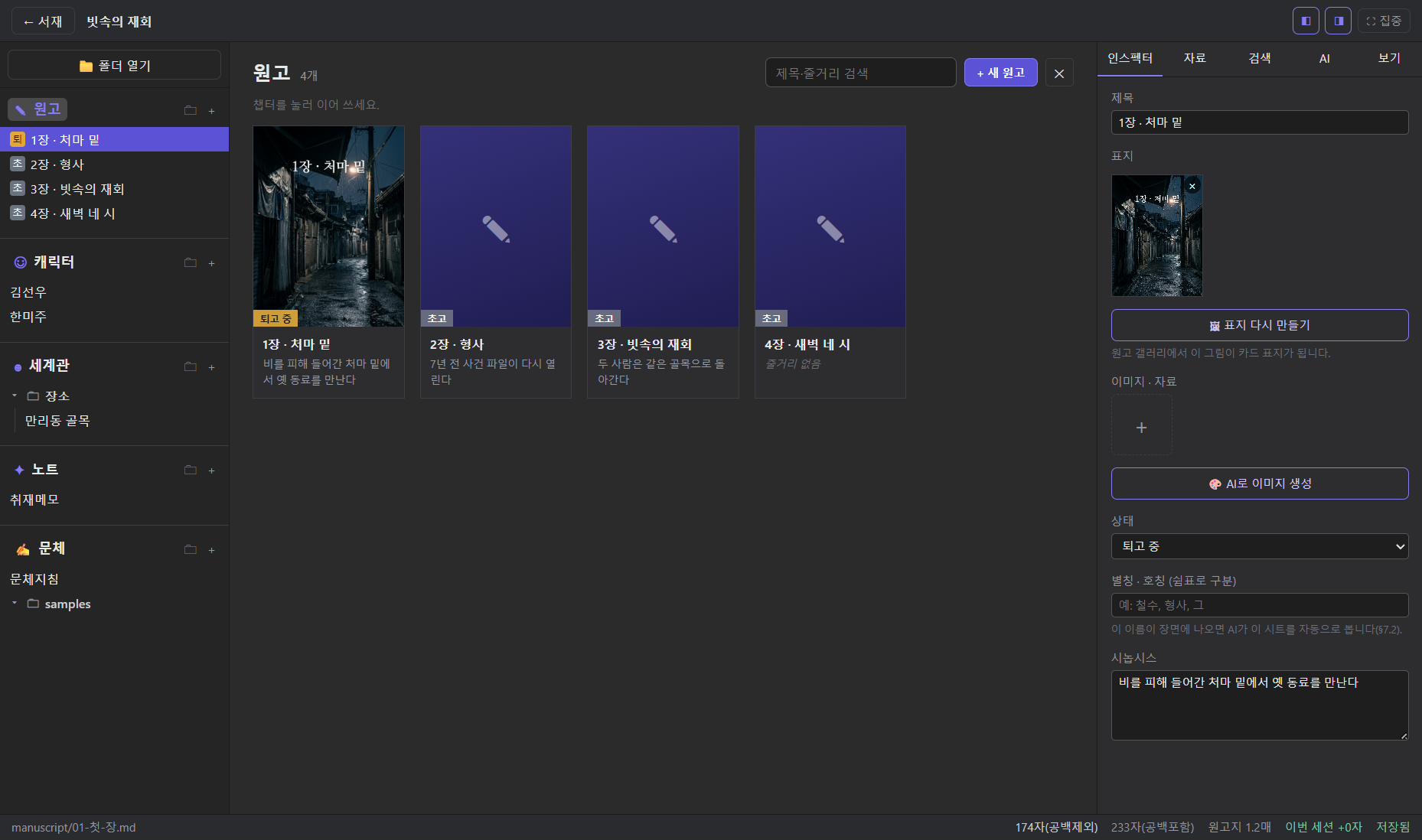1422x840 pixels.
Task: Click the 문체 writing-hand section icon
Action: coord(23,549)
